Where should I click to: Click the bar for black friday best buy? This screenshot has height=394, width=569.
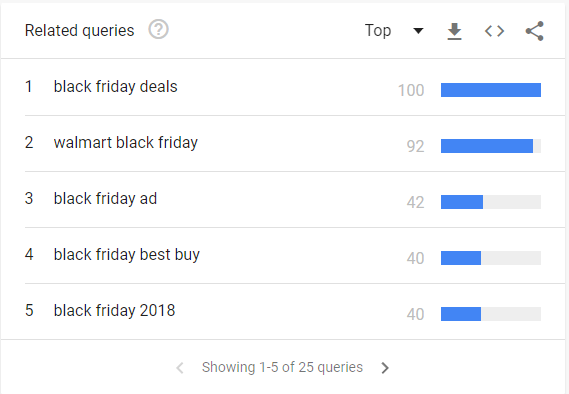coord(491,258)
